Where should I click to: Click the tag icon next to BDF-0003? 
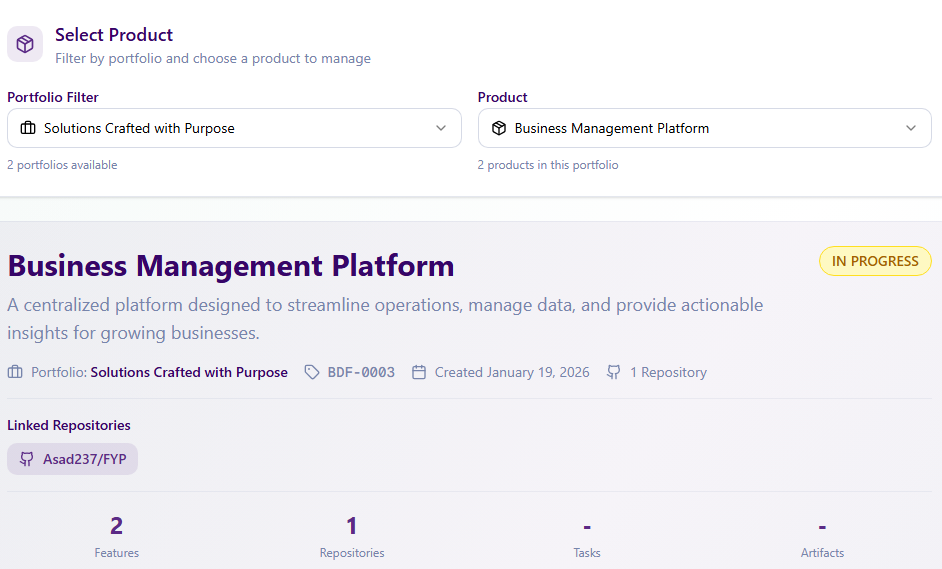point(312,372)
